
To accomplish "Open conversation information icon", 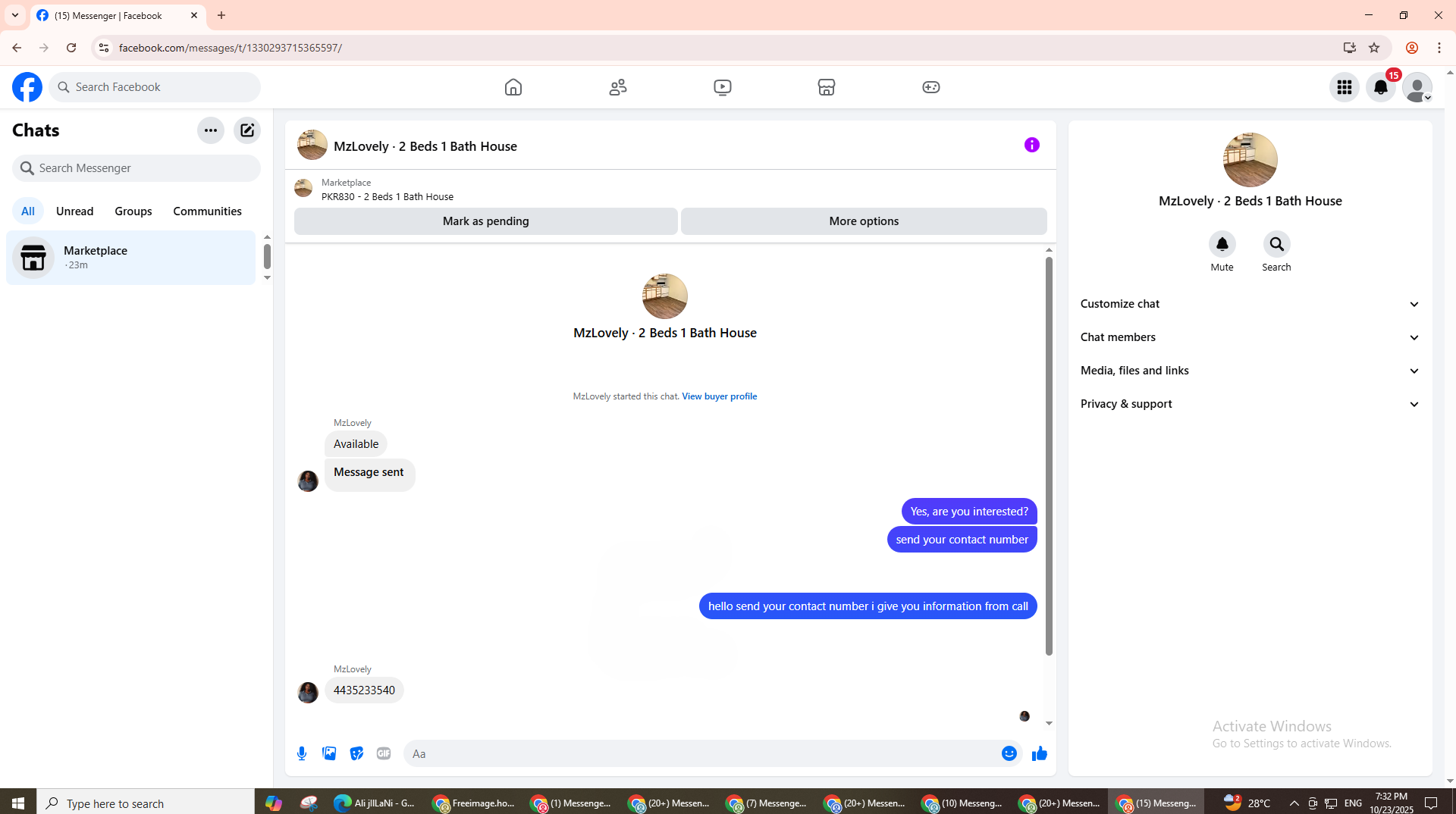I will point(1032,145).
